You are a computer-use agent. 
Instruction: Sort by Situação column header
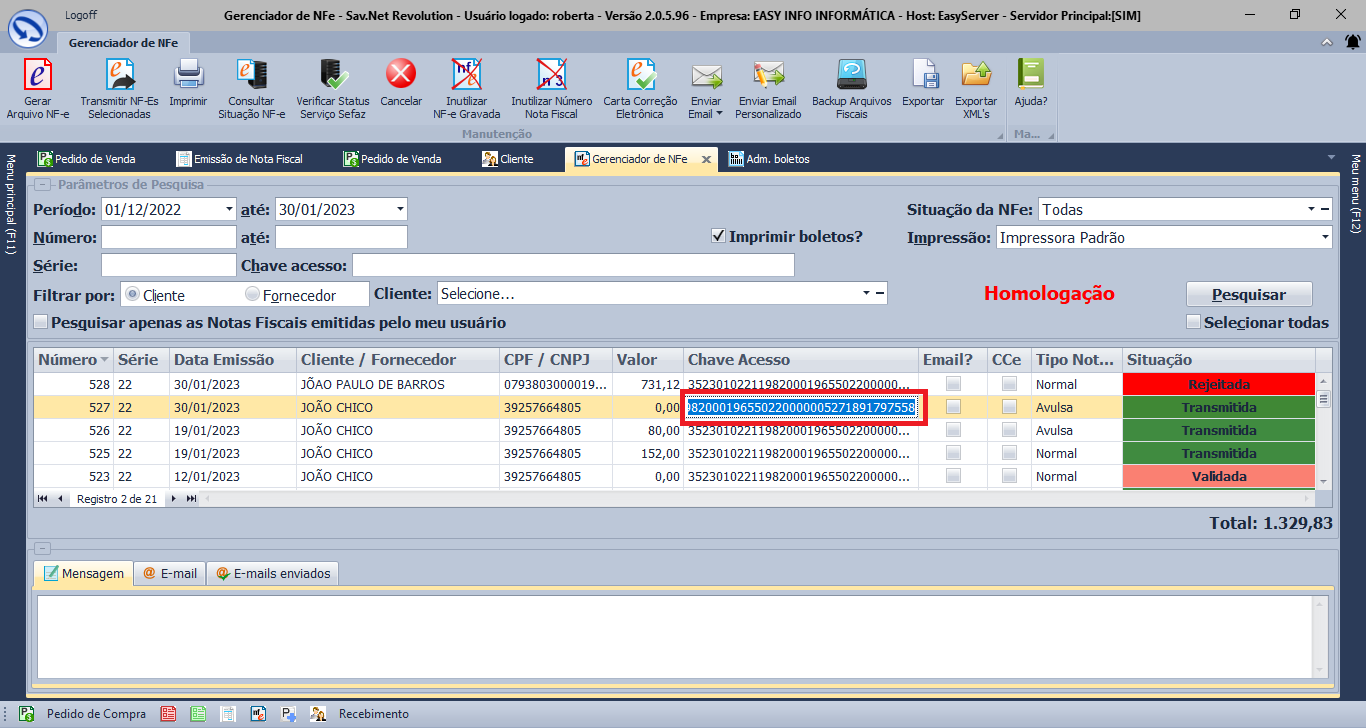(1218, 360)
